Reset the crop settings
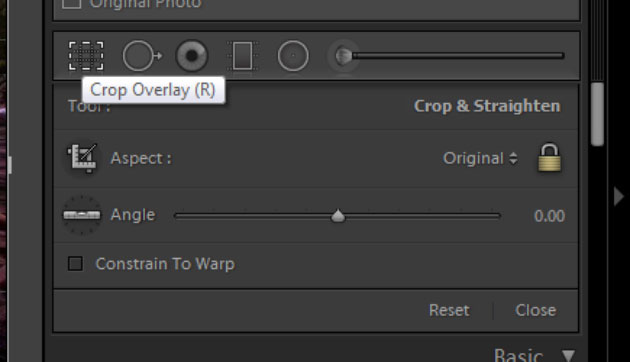The width and height of the screenshot is (630, 362). [449, 310]
